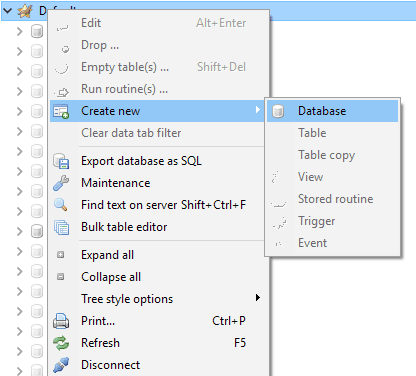Select Run routine(s) ... entry

click(157, 89)
